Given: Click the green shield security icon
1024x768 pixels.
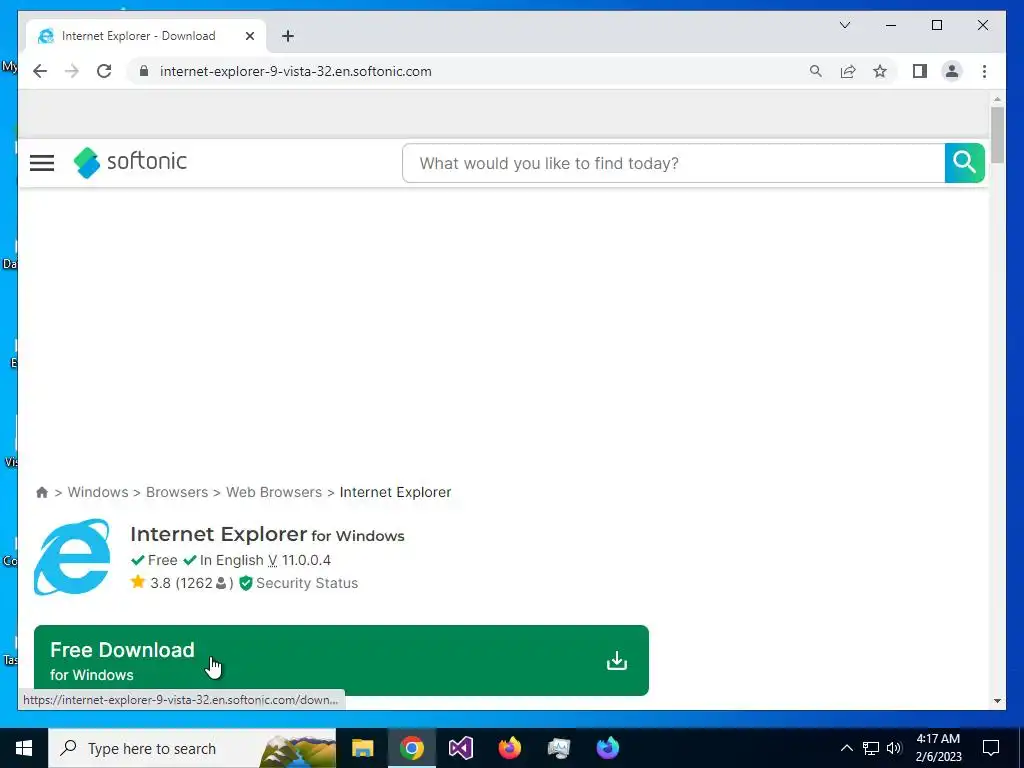Looking at the screenshot, I should (246, 583).
